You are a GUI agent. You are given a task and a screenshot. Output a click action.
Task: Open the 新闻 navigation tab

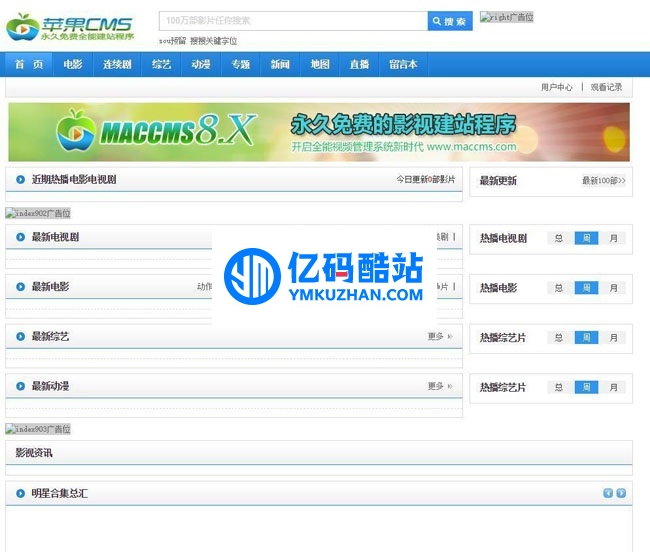coord(280,64)
